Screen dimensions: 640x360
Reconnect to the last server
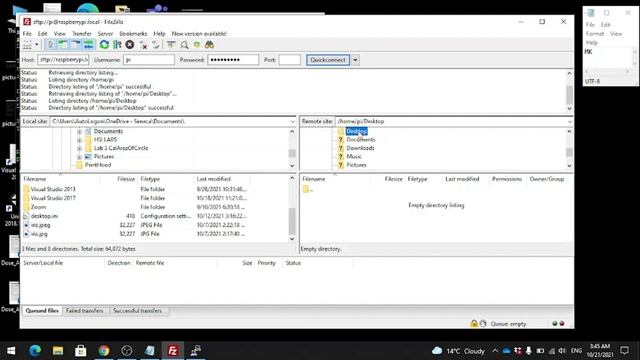point(156,45)
